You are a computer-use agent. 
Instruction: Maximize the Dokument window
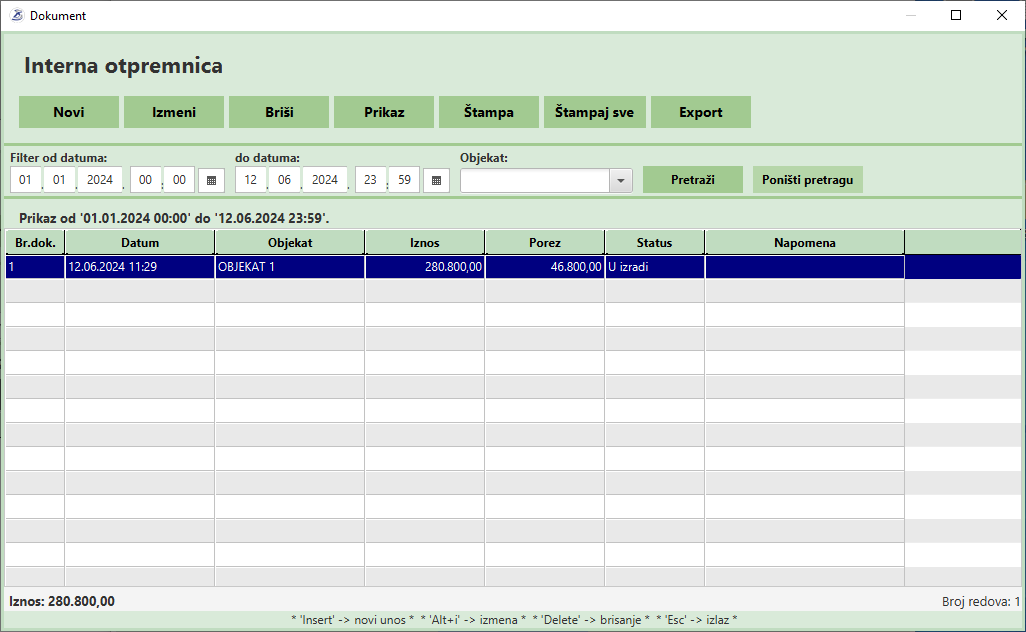click(956, 15)
